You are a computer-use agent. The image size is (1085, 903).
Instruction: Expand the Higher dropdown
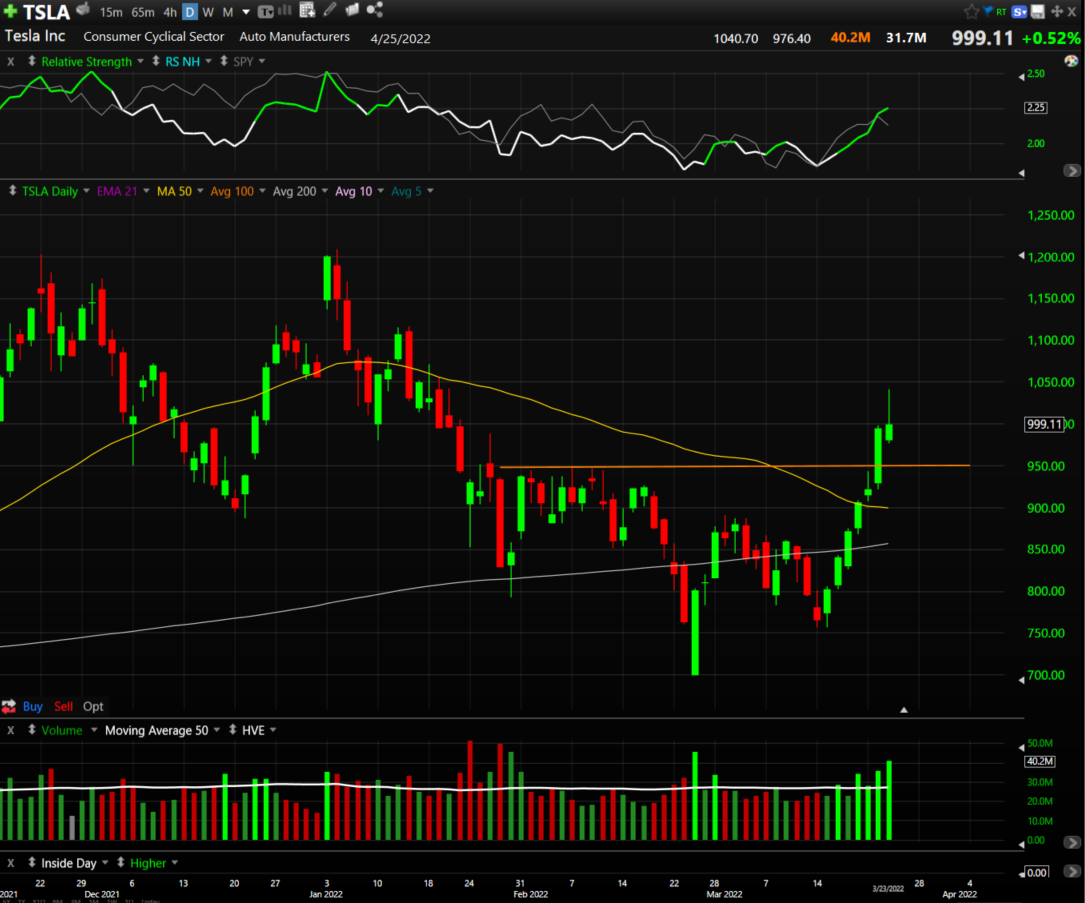point(175,862)
